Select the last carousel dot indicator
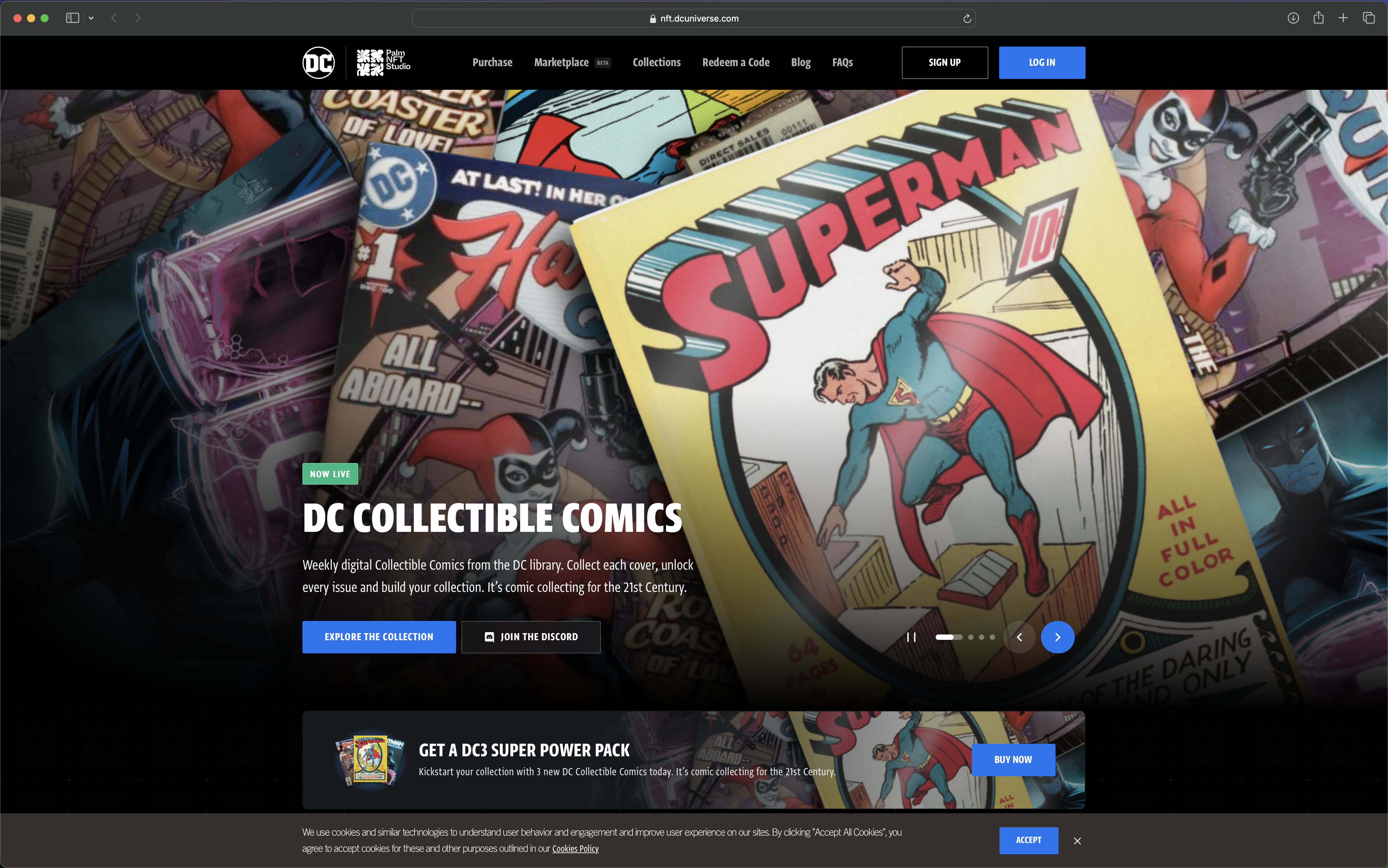Screen dimensions: 1388x868 pos(992,637)
